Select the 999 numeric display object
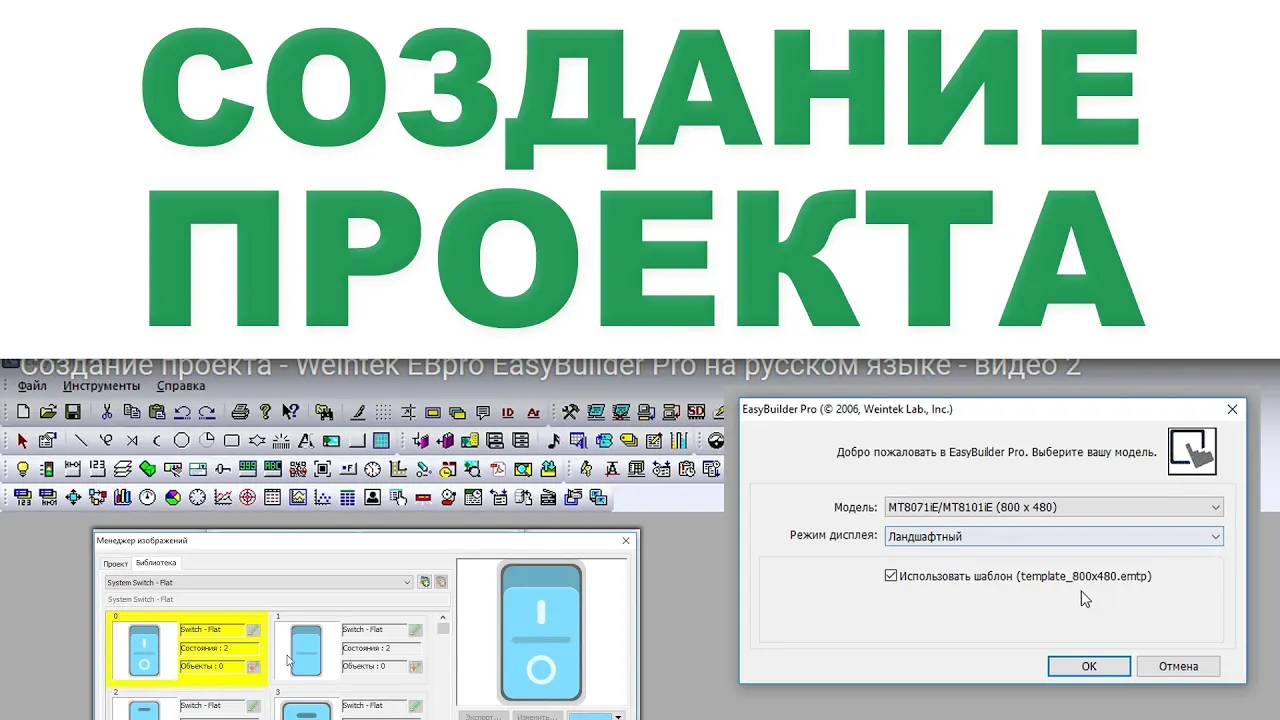This screenshot has width=1280, height=720. point(247,468)
